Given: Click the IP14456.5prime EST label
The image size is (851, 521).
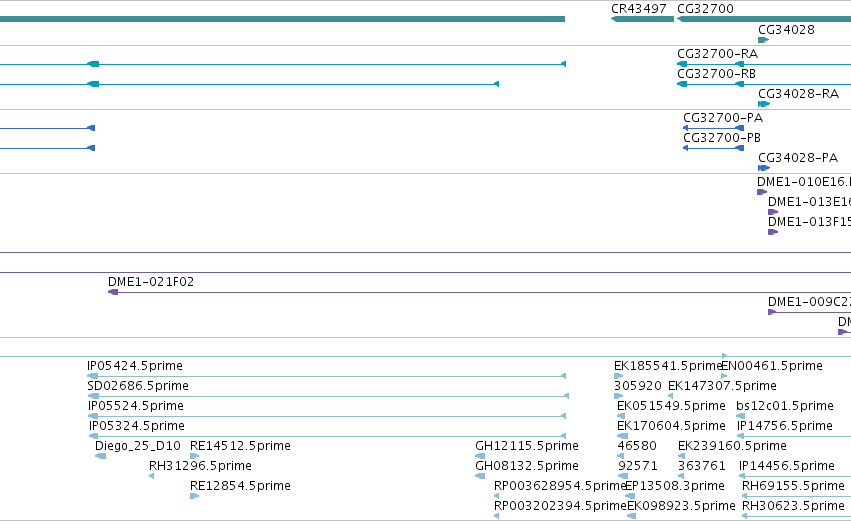Looking at the screenshot, I should click(786, 466).
